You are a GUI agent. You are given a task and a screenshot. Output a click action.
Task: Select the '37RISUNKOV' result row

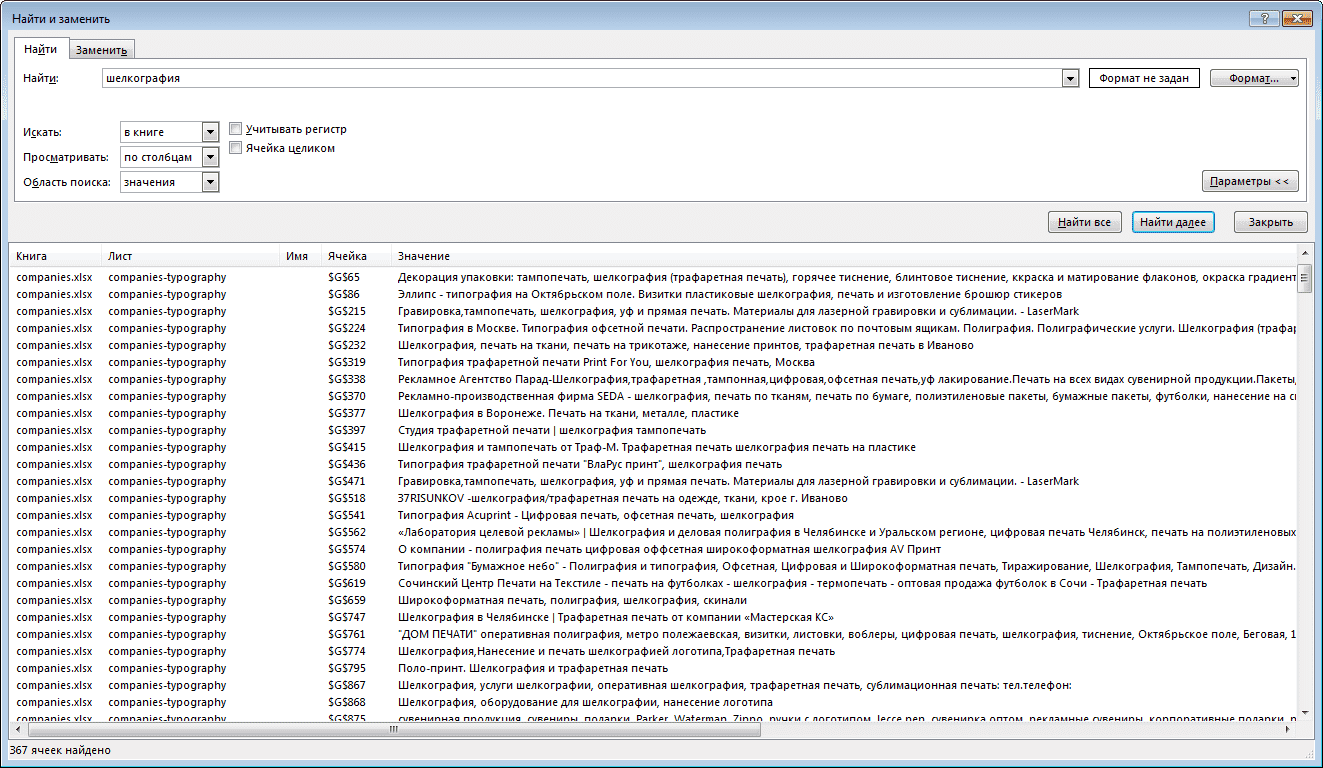coord(653,498)
